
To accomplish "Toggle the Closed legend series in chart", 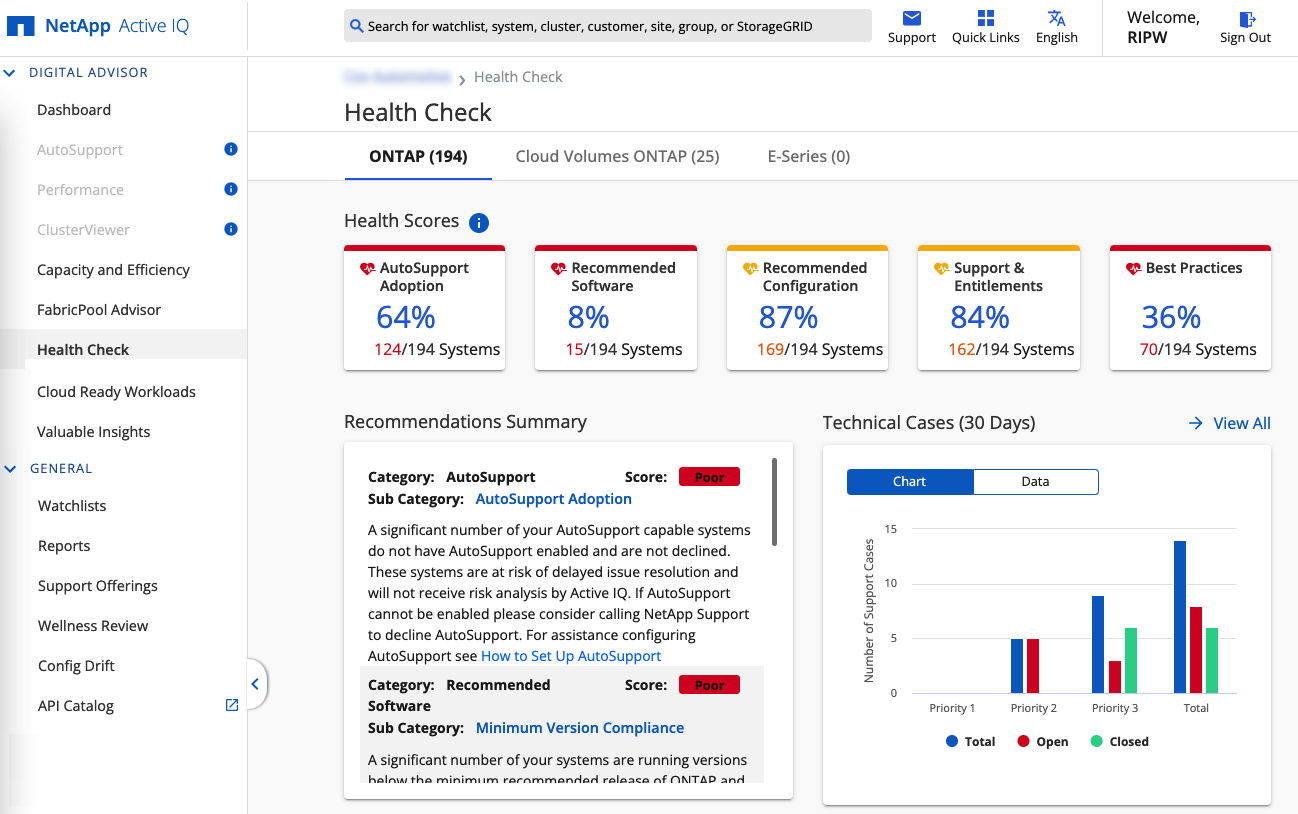I will coord(1118,742).
